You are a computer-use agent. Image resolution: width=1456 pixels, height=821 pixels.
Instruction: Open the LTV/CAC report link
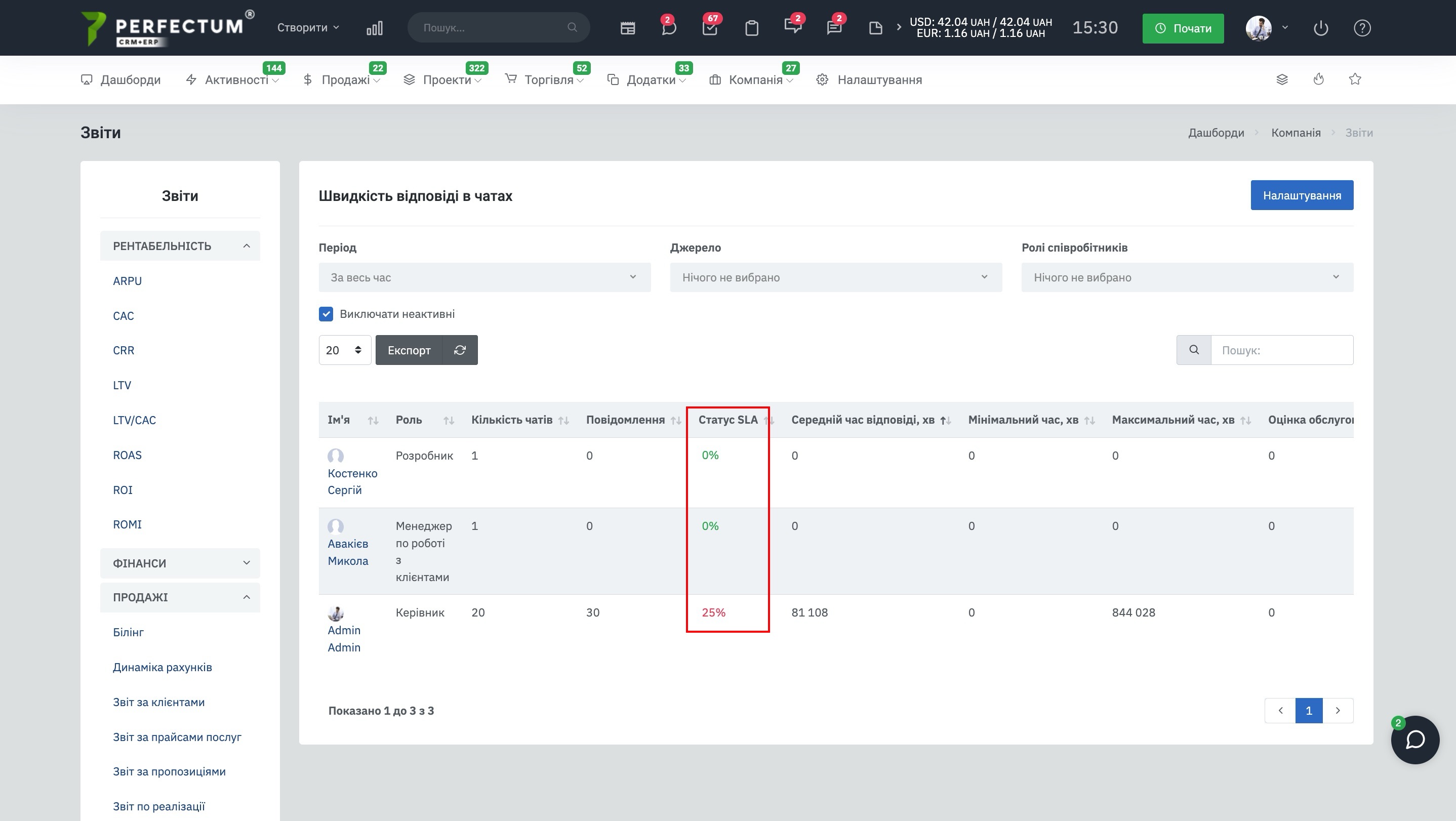click(135, 421)
